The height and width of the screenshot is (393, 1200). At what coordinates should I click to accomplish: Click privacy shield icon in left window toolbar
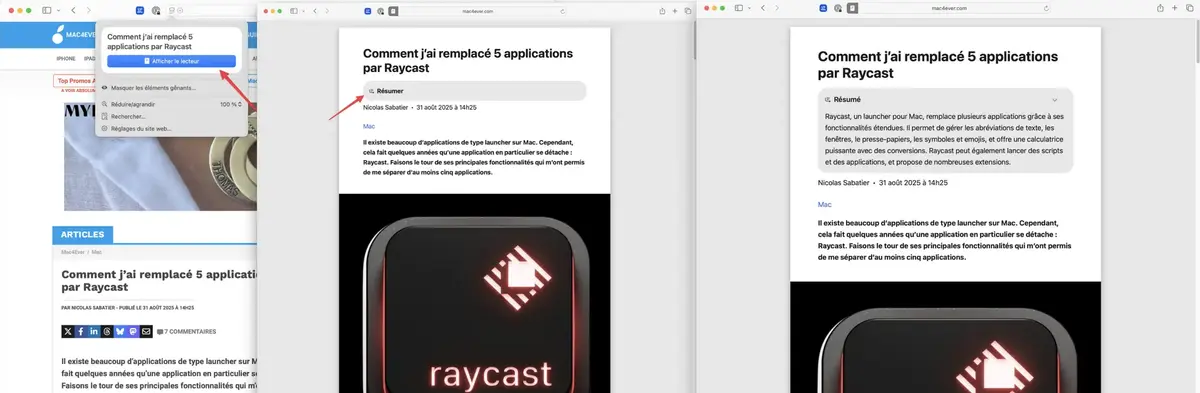156,11
